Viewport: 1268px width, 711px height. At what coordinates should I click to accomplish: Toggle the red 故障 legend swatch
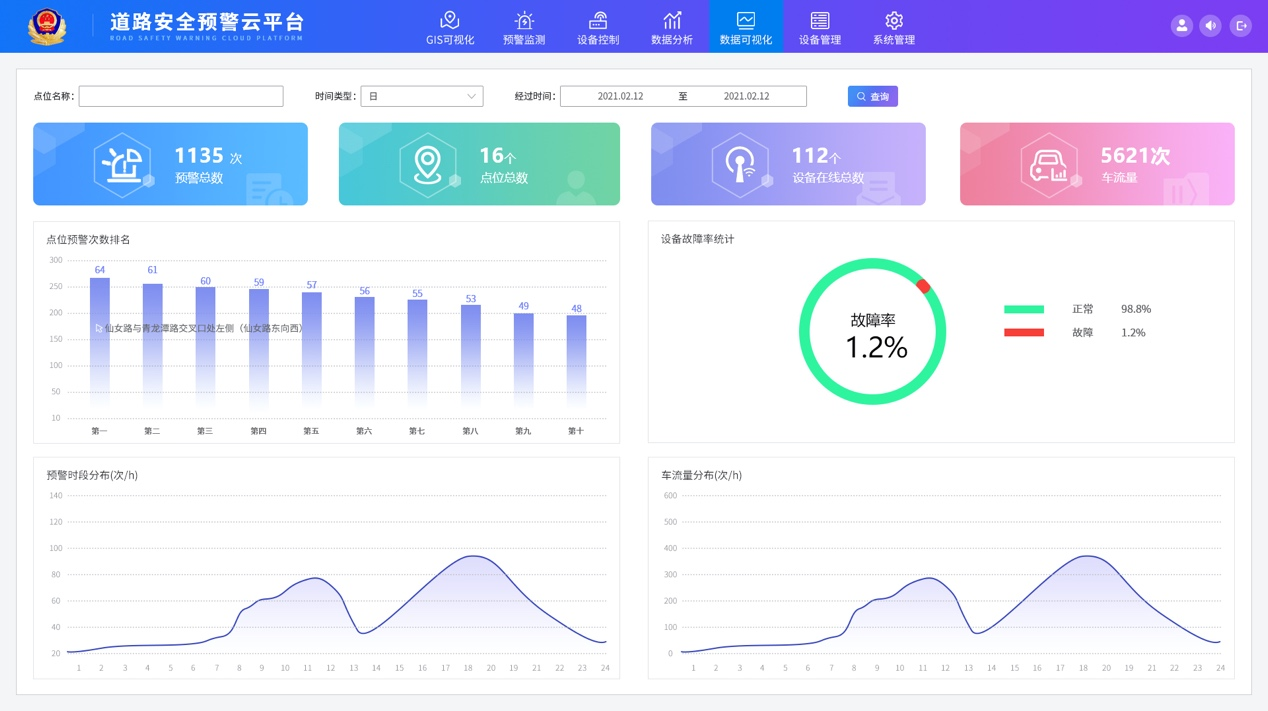coord(1023,333)
